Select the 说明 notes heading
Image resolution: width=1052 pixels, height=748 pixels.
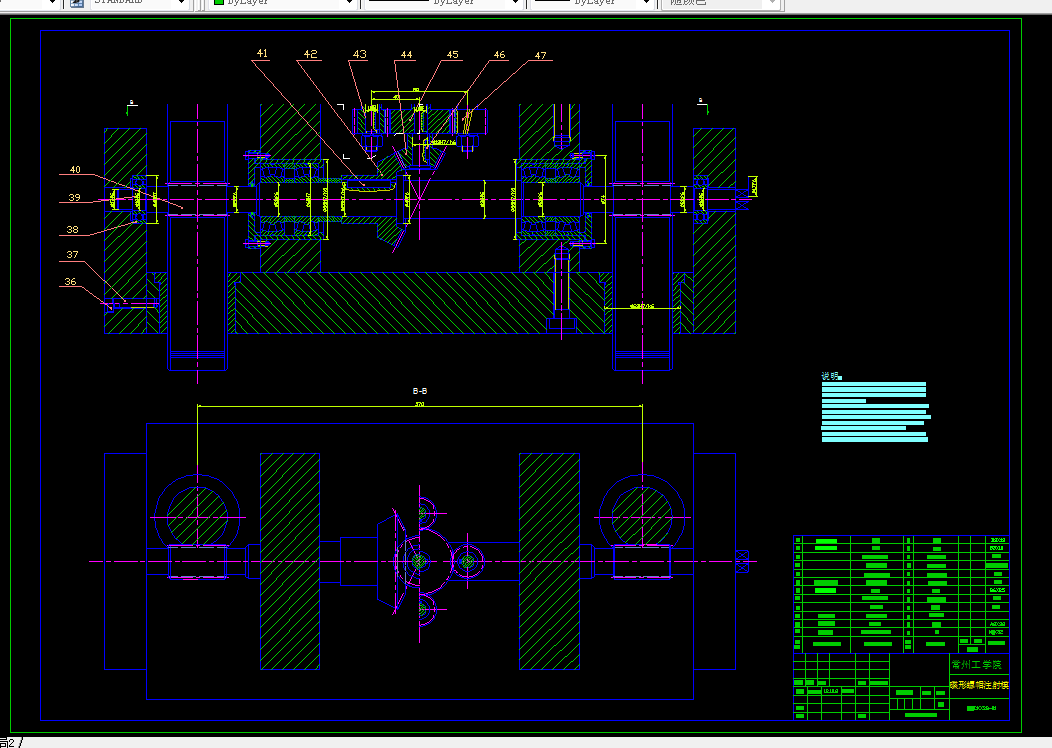pyautogui.click(x=831, y=376)
